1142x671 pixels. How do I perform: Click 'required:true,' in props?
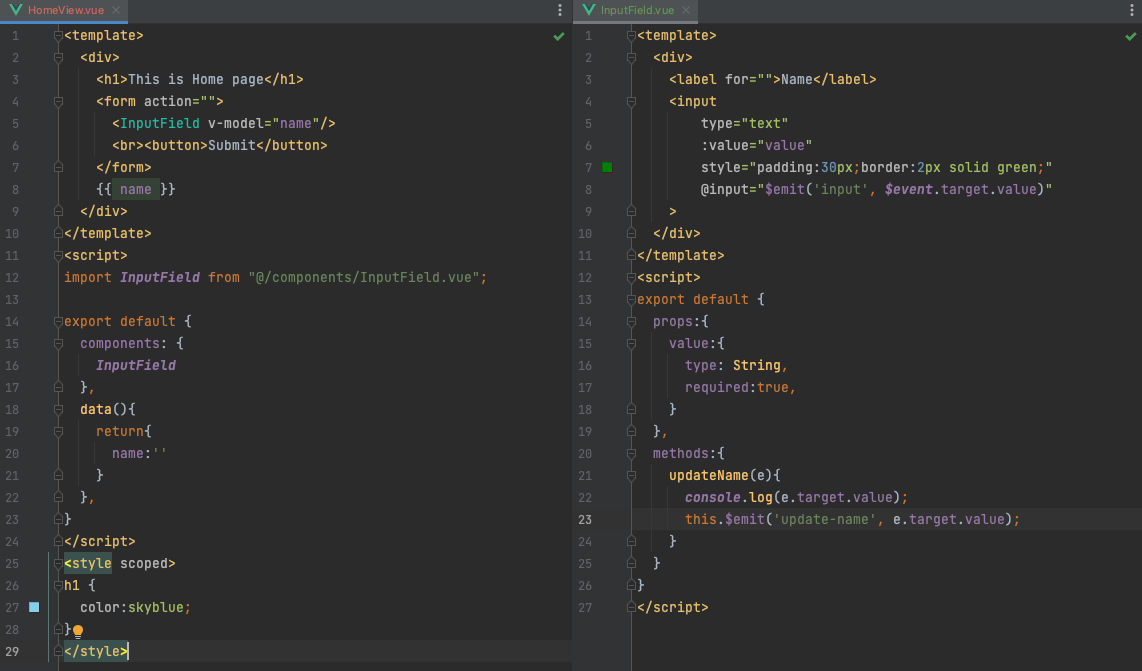click(x=740, y=388)
